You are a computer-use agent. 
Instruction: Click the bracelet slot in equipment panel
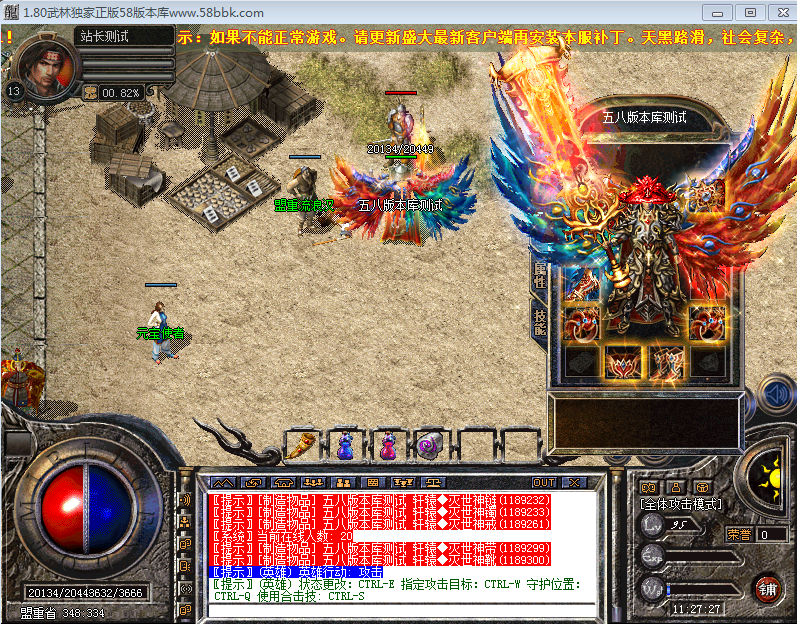click(581, 285)
